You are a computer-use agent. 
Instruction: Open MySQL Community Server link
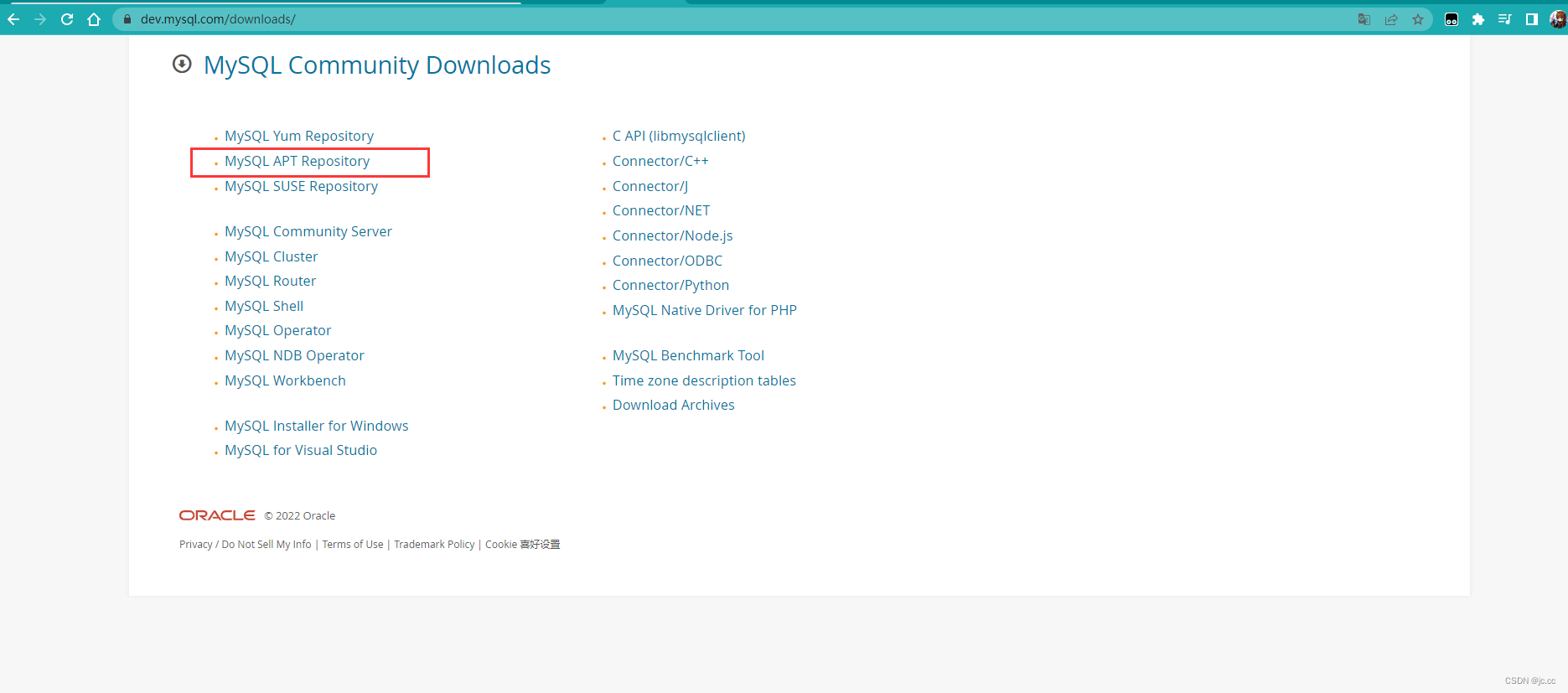[x=308, y=231]
